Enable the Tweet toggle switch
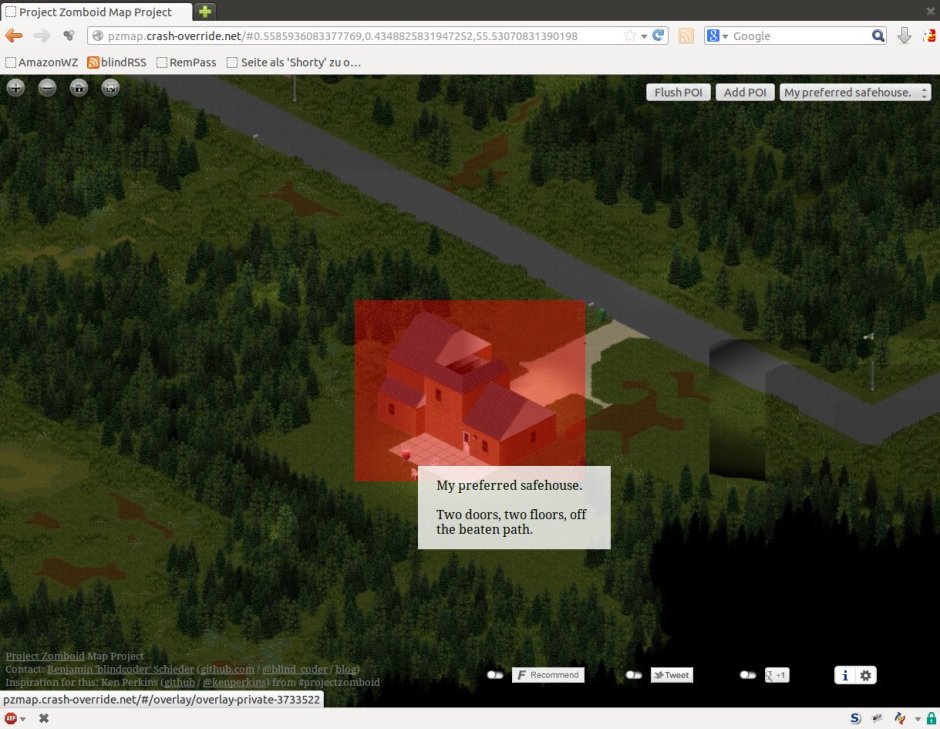The height and width of the screenshot is (729, 940). pyautogui.click(x=633, y=675)
